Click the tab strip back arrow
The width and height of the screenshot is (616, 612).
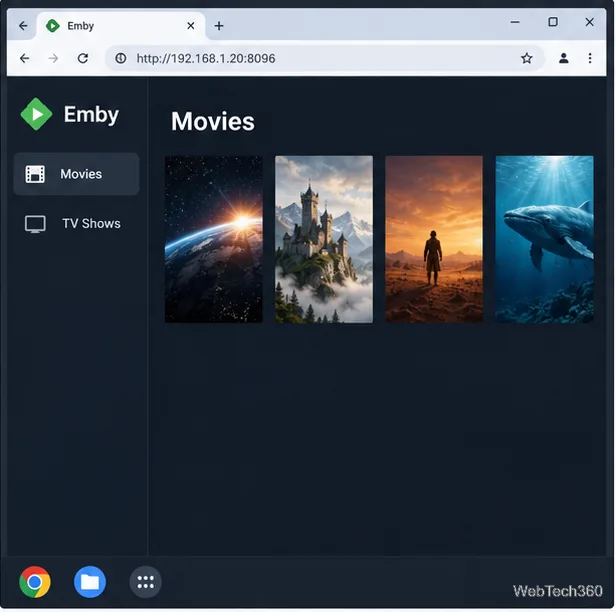pos(23,26)
